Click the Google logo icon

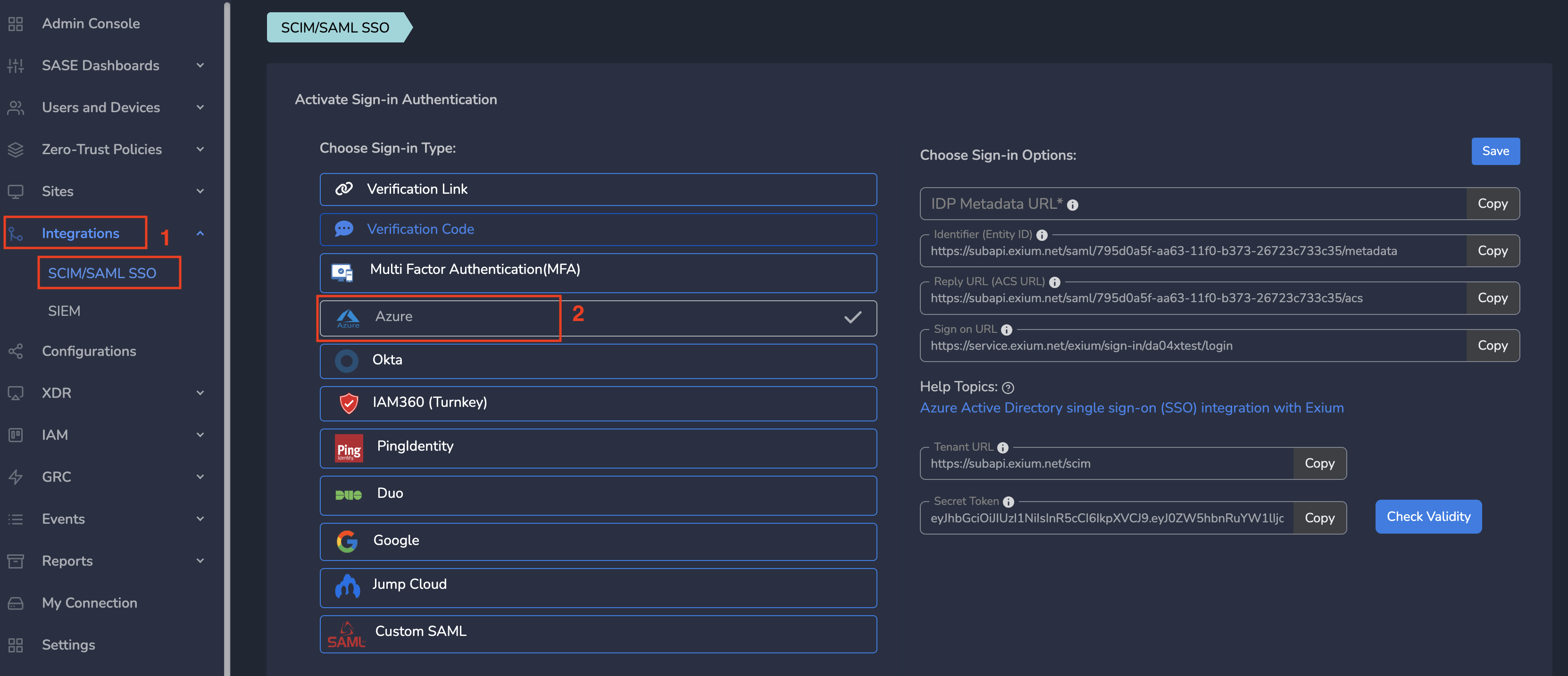pyautogui.click(x=347, y=541)
